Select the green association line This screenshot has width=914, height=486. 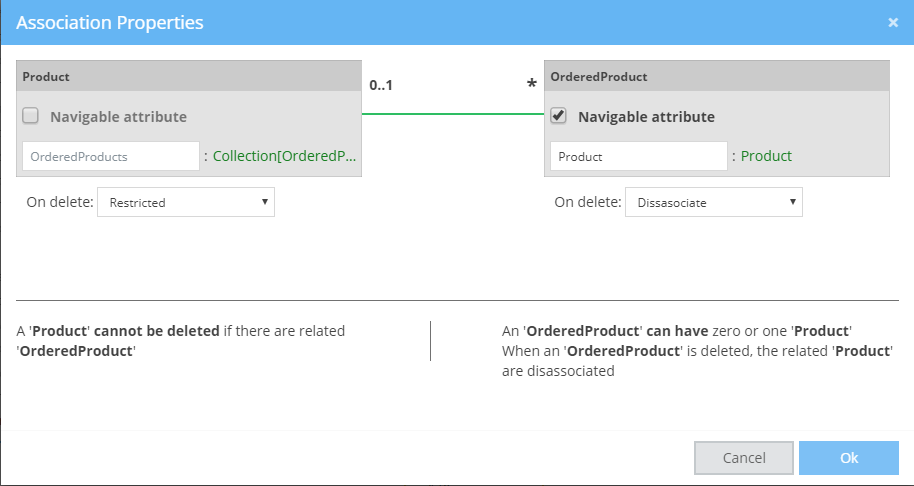click(452, 114)
